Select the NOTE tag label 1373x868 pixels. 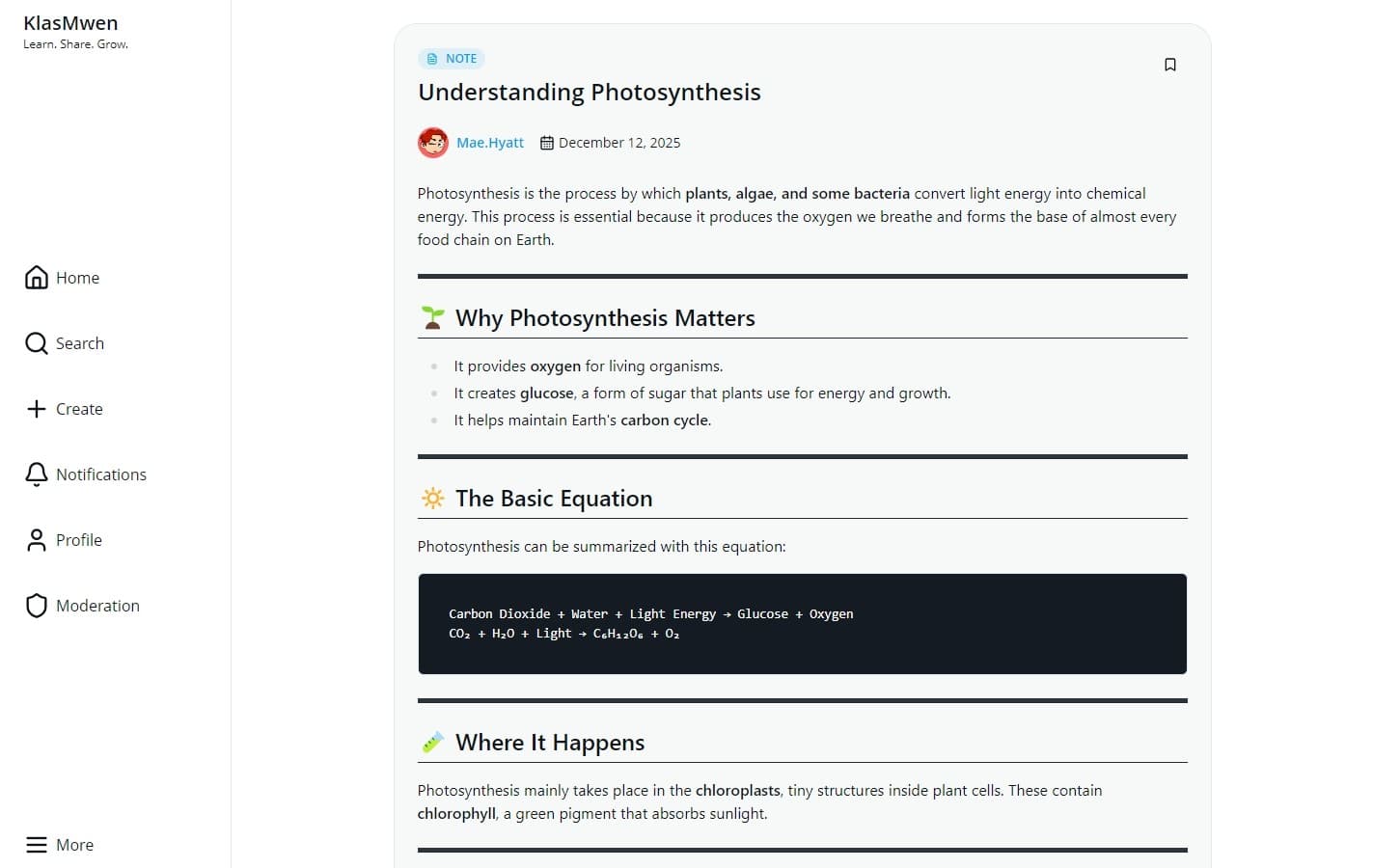pos(461,58)
